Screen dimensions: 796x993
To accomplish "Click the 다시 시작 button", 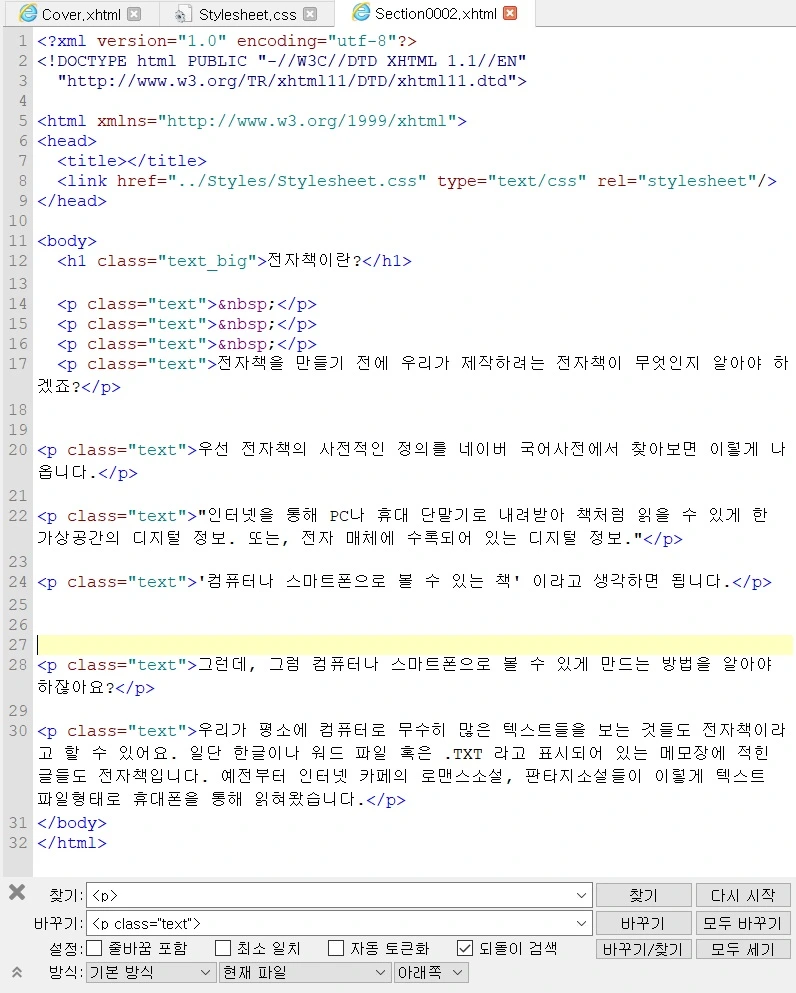I will (743, 895).
